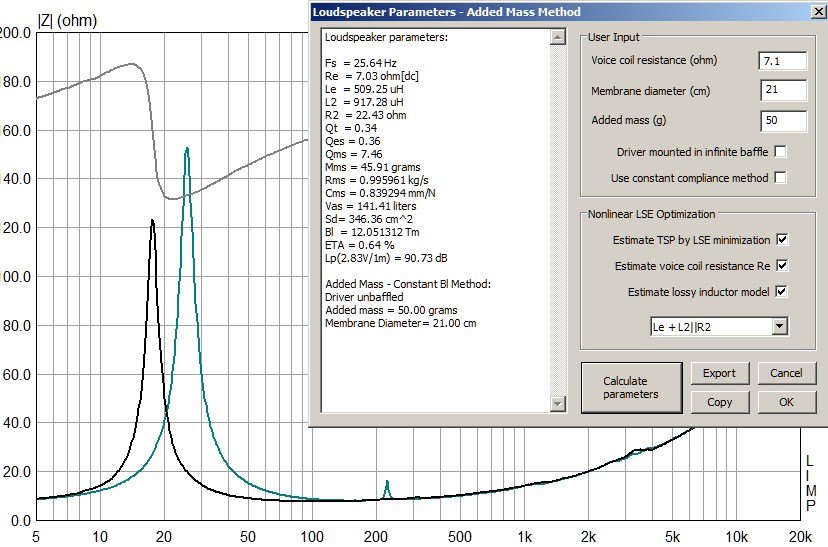Select the Qes = 0.36 line
The height and width of the screenshot is (547, 828).
353,141
